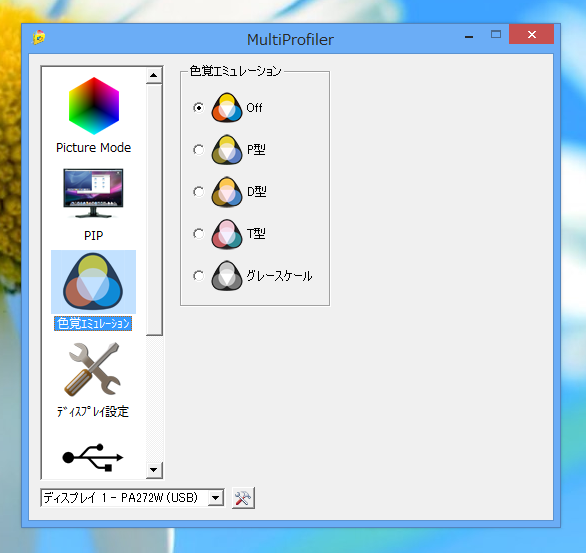Click the T型 option label
The height and width of the screenshot is (553, 586).
tap(256, 234)
